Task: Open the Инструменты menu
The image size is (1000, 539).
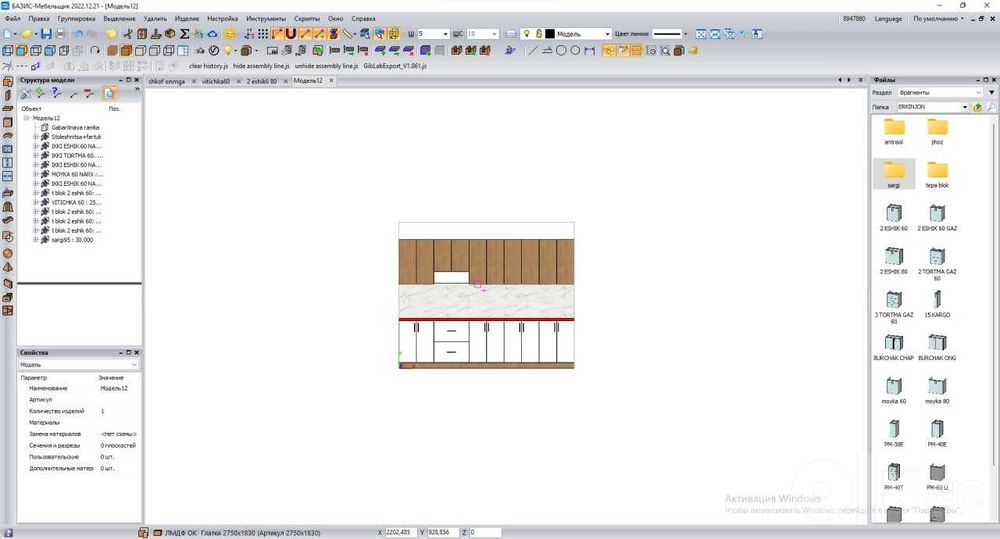Action: click(x=266, y=18)
